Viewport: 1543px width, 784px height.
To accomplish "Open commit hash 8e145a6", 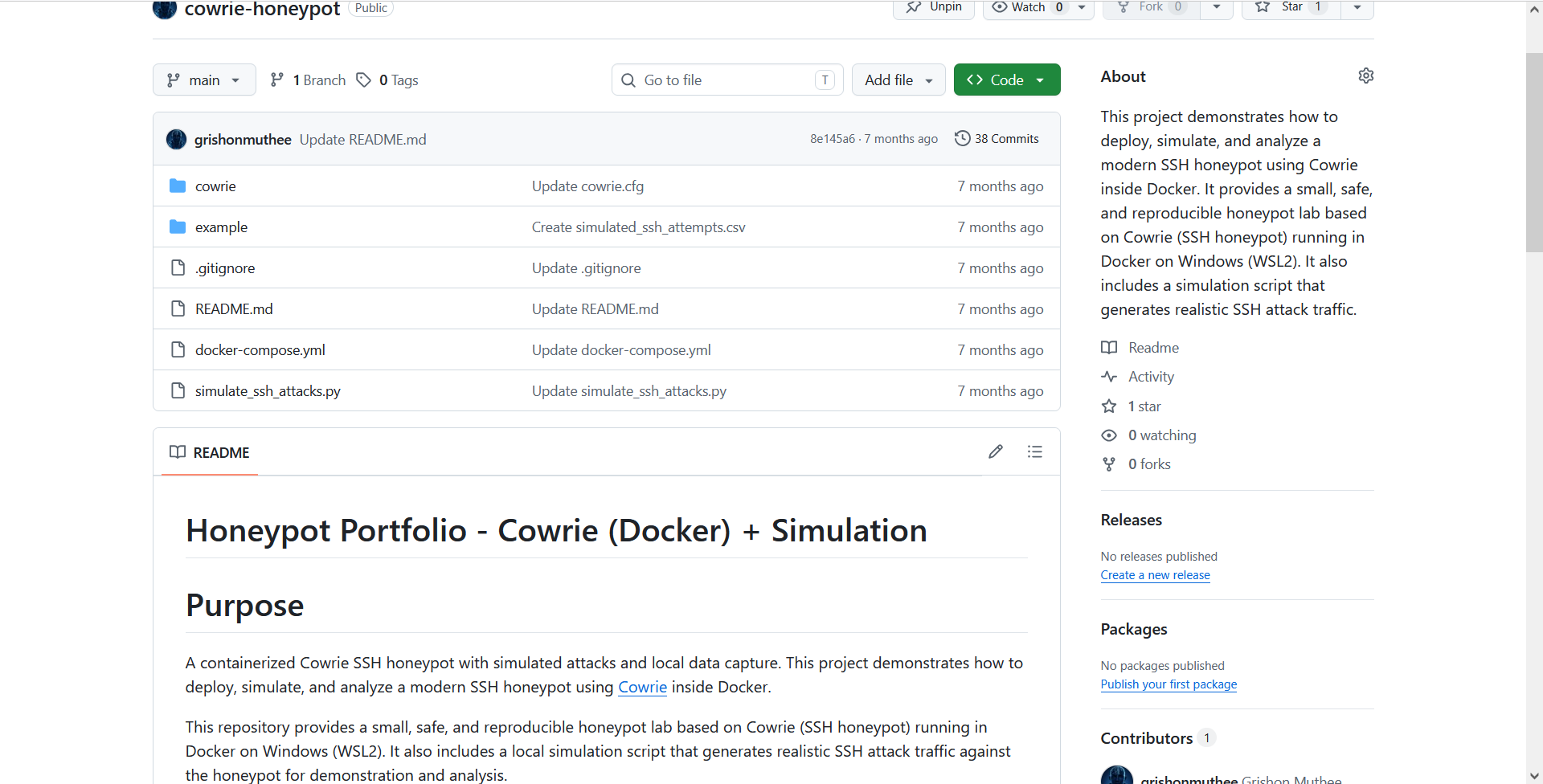I will coord(833,139).
